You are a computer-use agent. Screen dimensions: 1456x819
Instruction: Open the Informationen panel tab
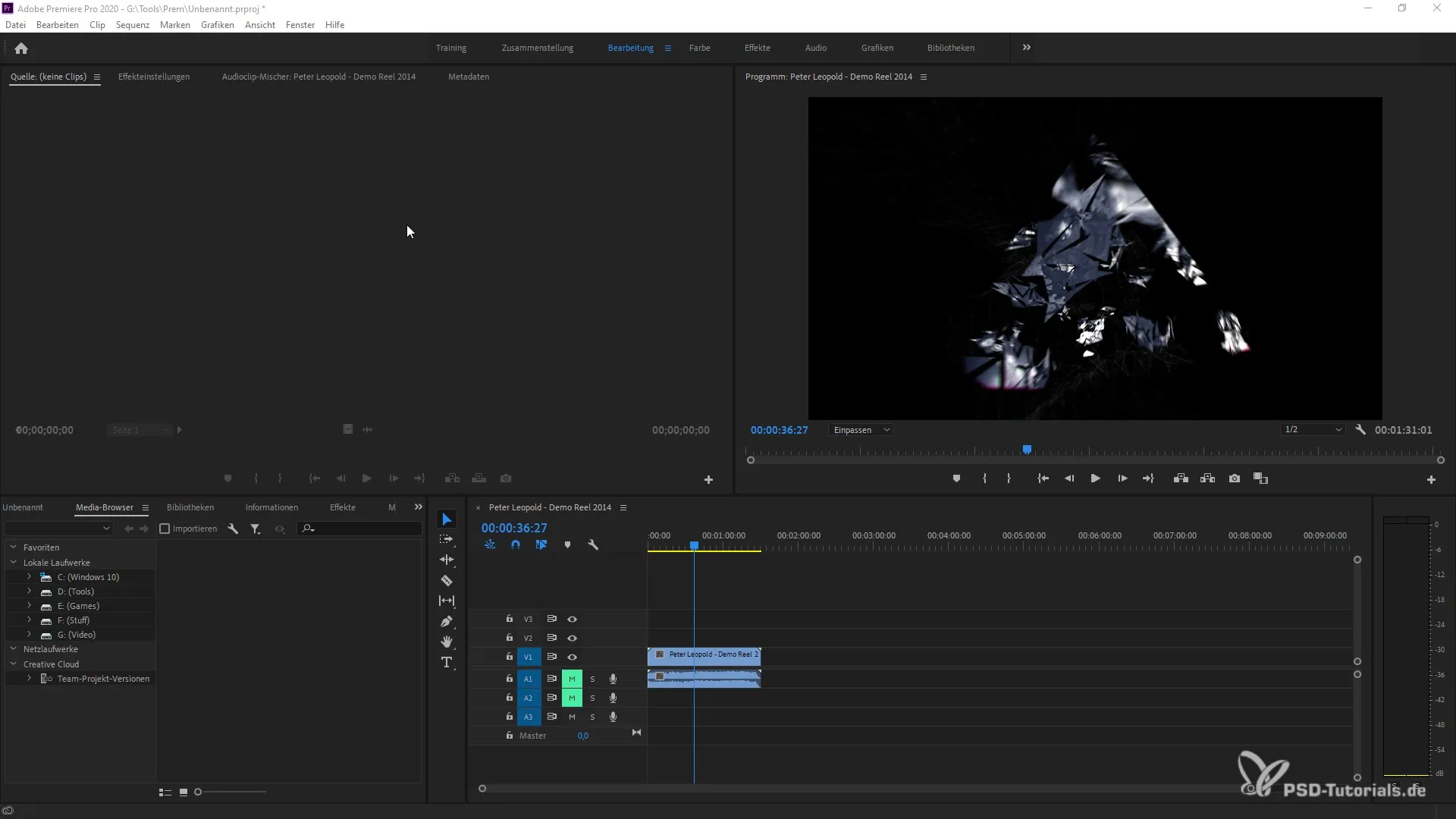271,507
